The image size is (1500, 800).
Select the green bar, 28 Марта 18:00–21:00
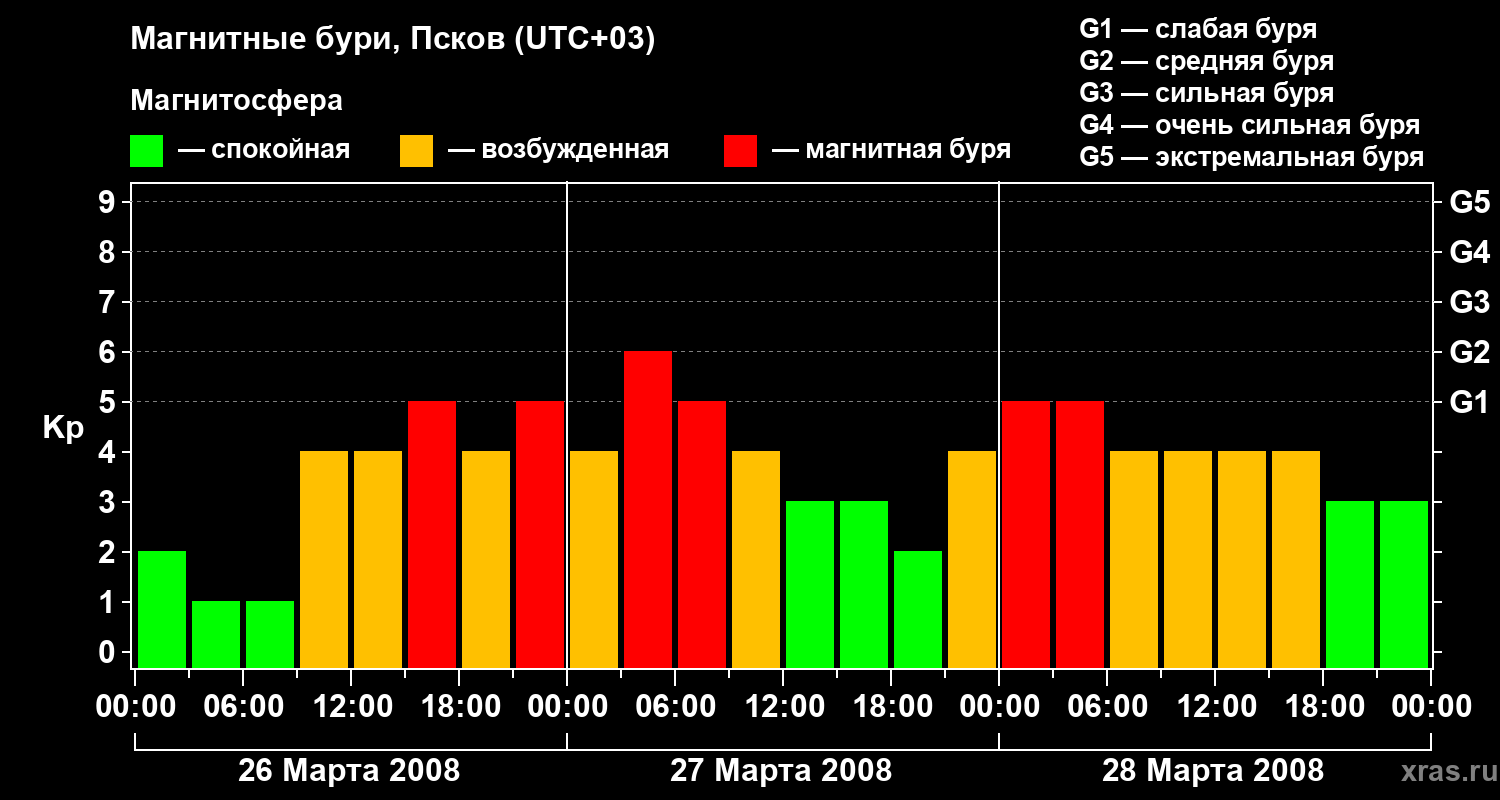(x=1350, y=584)
